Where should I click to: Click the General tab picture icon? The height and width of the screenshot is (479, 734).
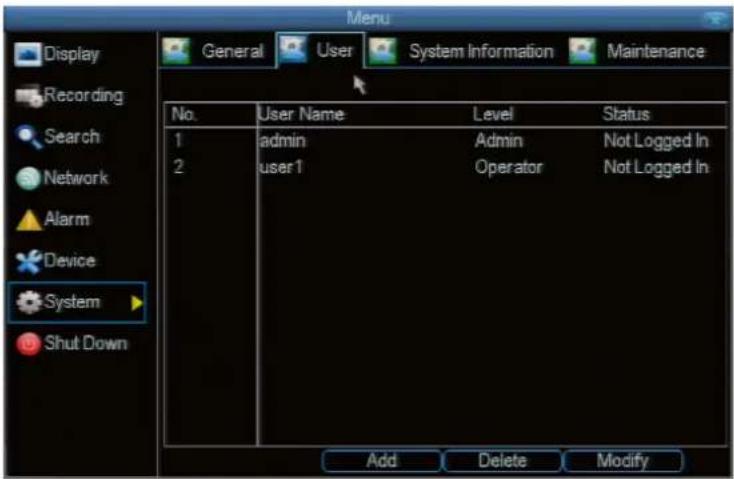click(176, 51)
